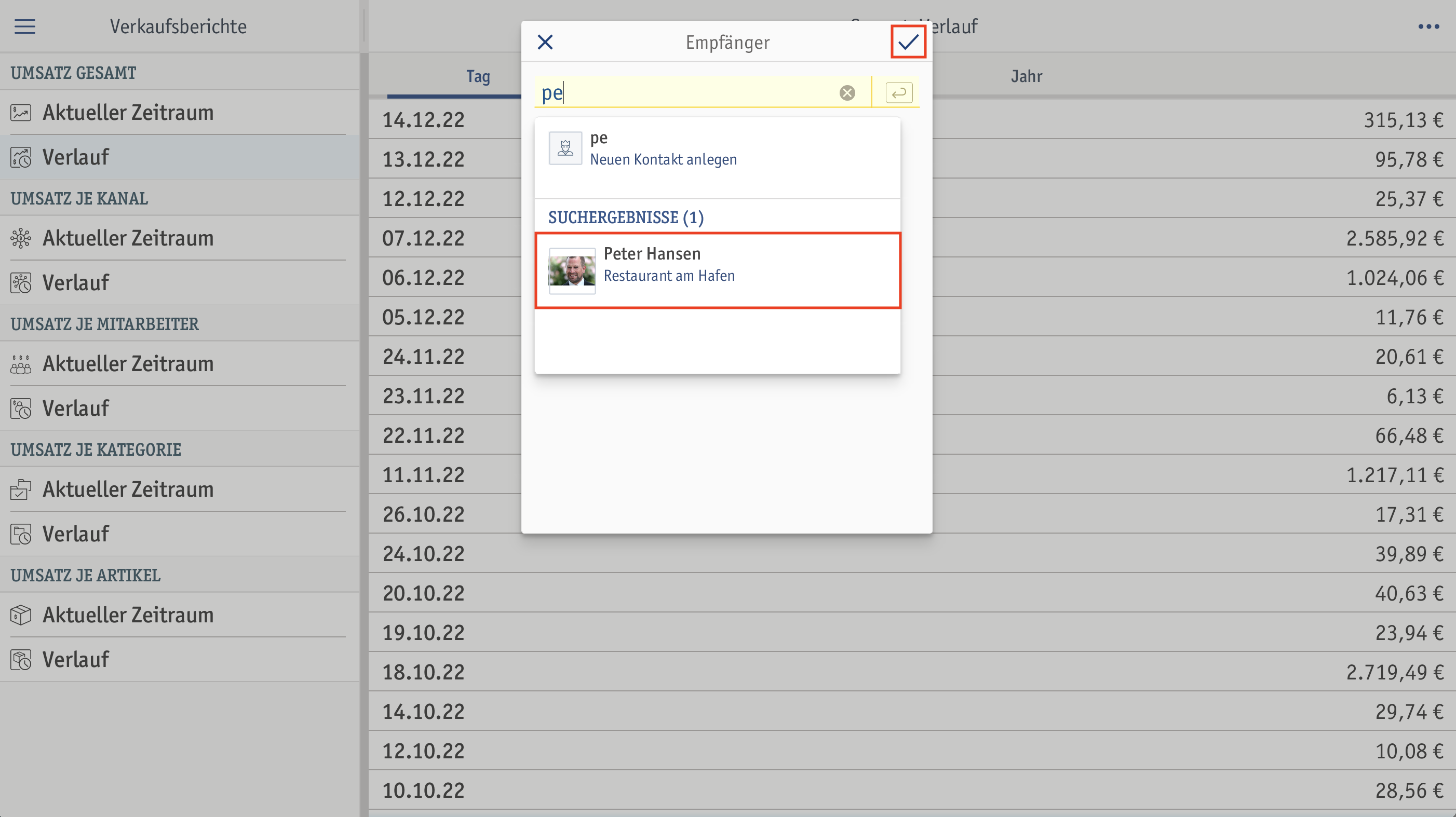Click the 1.217,11 € amount
Image resolution: width=1456 pixels, height=817 pixels.
[1394, 474]
